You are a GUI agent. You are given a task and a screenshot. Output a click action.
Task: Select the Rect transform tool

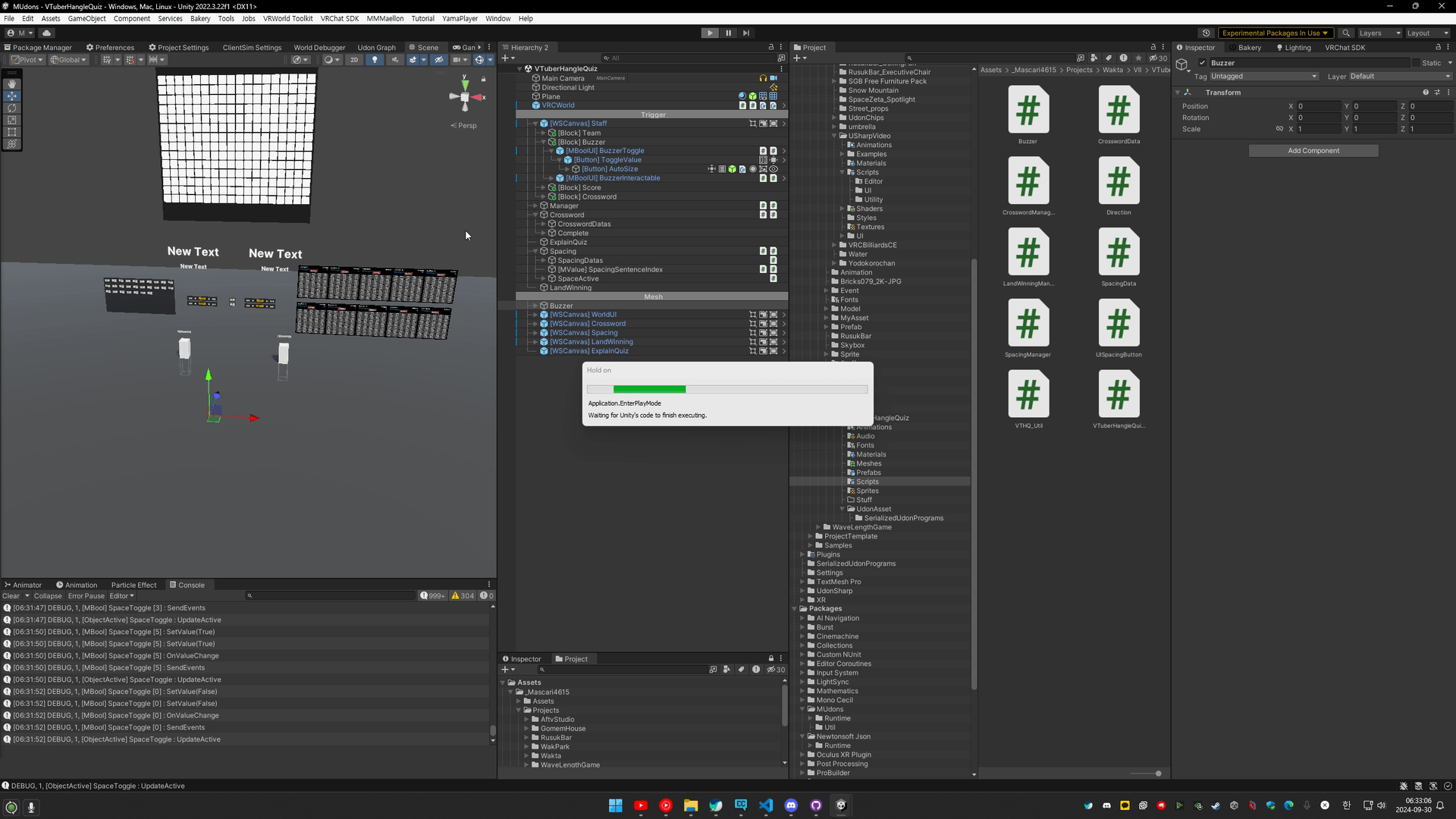click(x=11, y=132)
